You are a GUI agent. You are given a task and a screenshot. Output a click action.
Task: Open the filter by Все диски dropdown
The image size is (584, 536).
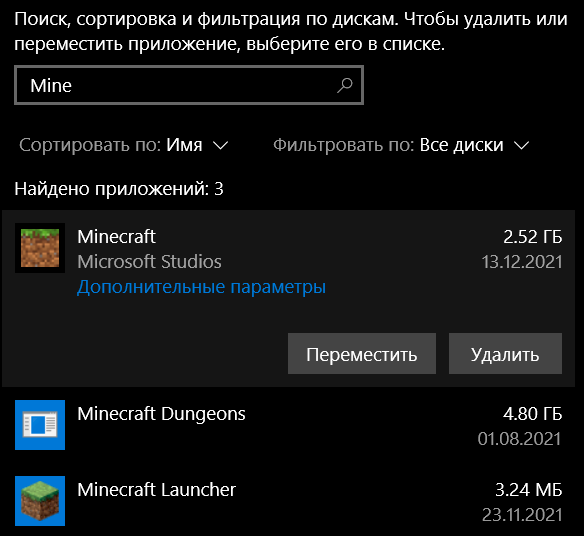(x=401, y=145)
